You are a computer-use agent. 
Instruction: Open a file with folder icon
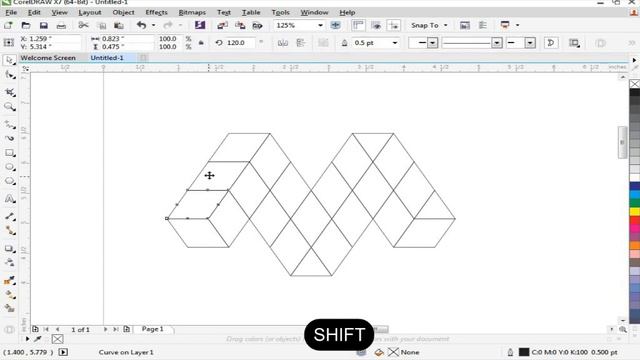[26, 25]
